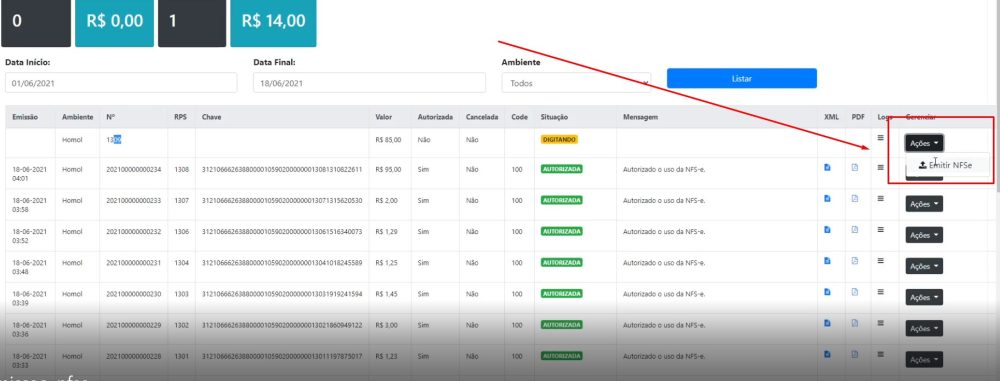Open PDF of RPS 1306 invoice
Viewport: 1000px width, 381px height.
click(x=855, y=230)
